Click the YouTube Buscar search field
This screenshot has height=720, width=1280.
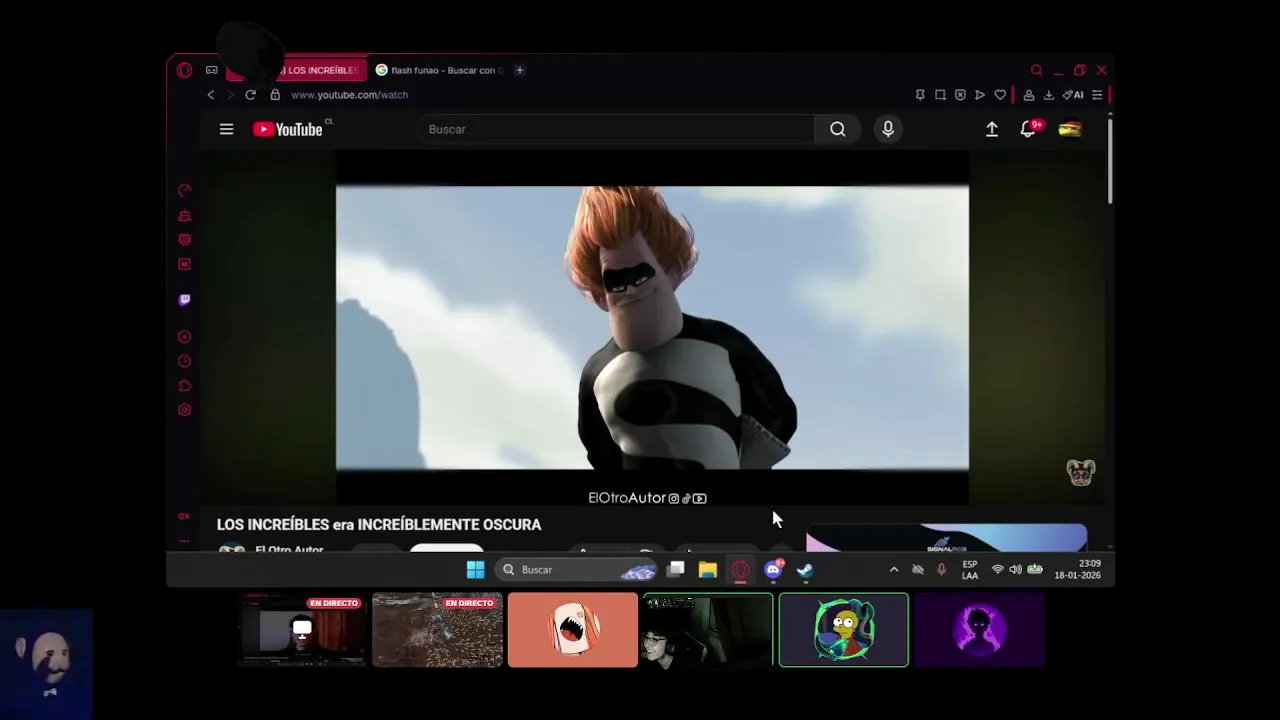click(616, 129)
